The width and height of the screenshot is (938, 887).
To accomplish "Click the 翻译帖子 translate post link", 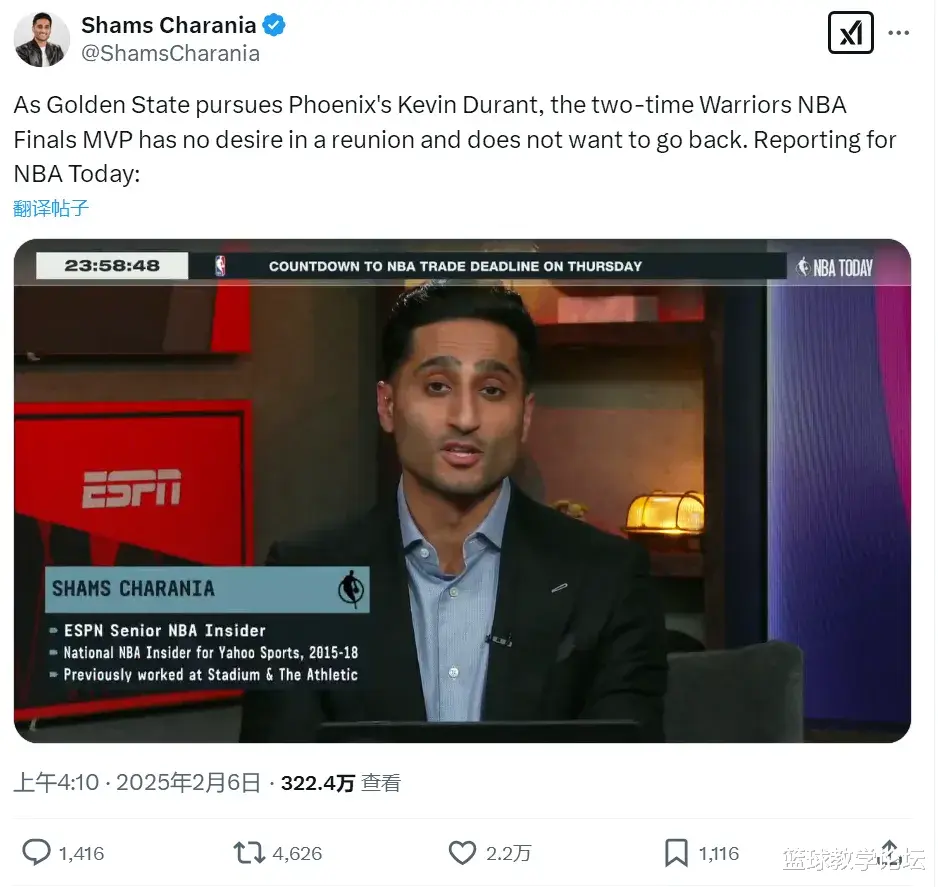I will coord(51,208).
